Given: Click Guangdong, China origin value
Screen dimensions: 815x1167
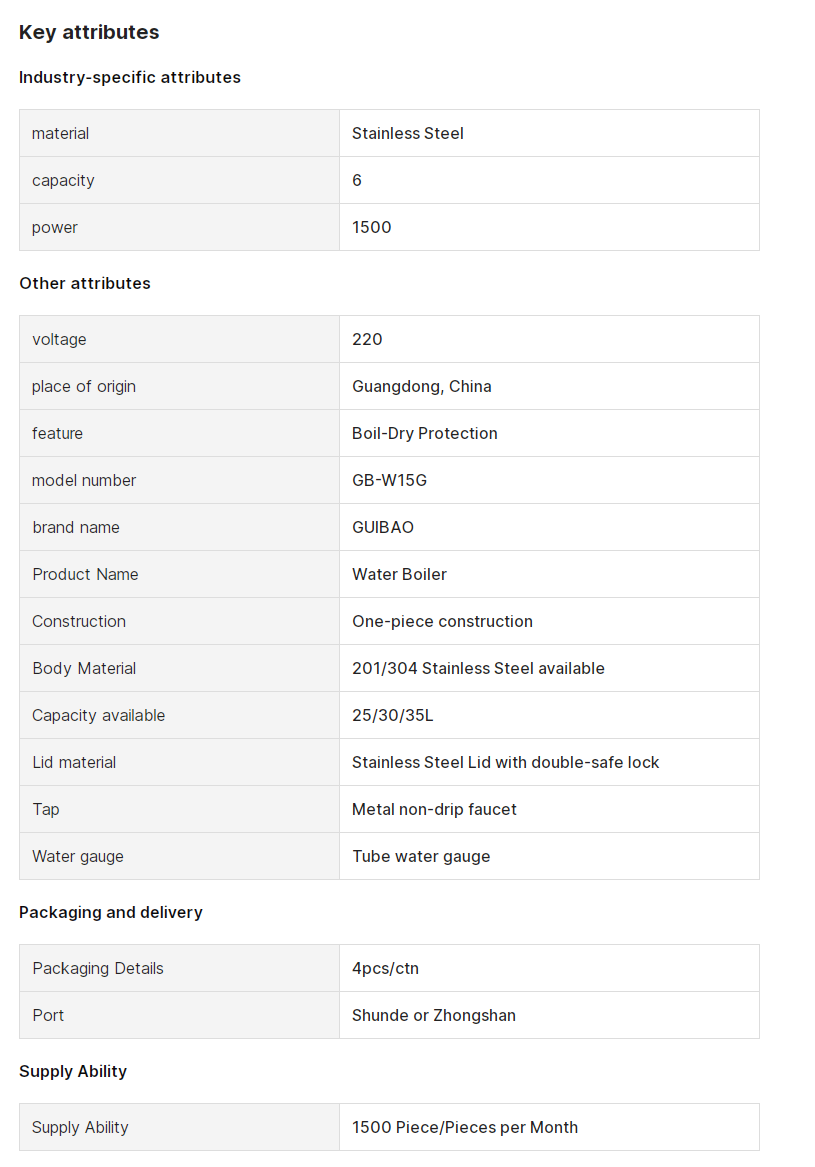Looking at the screenshot, I should (421, 386).
